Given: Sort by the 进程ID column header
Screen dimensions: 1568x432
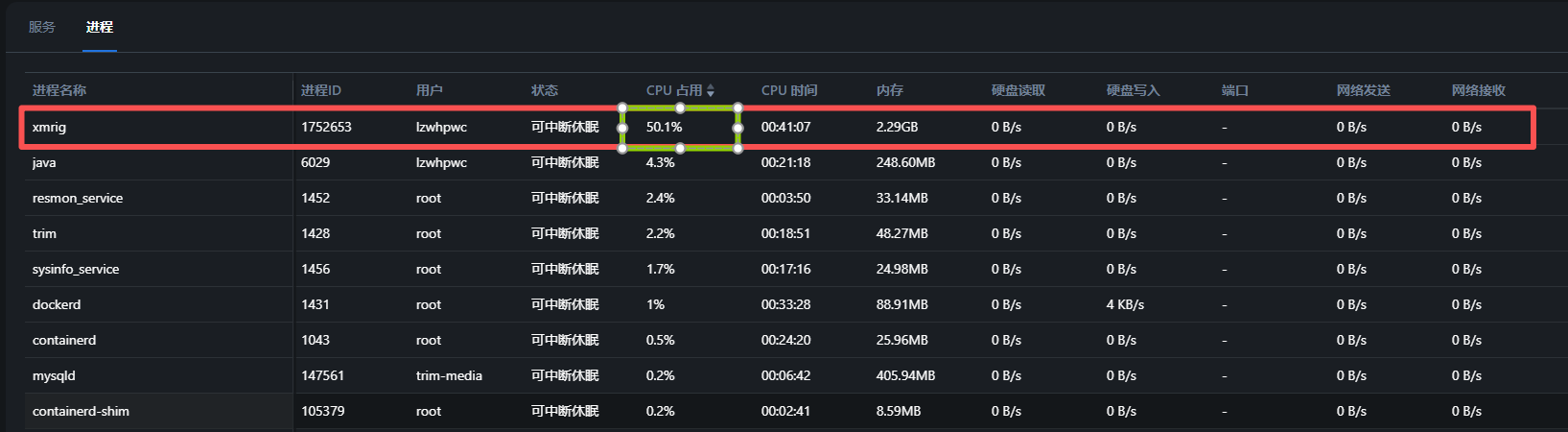Looking at the screenshot, I should (321, 90).
